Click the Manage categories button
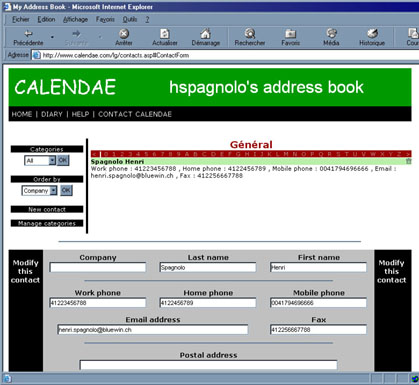 click(47, 223)
